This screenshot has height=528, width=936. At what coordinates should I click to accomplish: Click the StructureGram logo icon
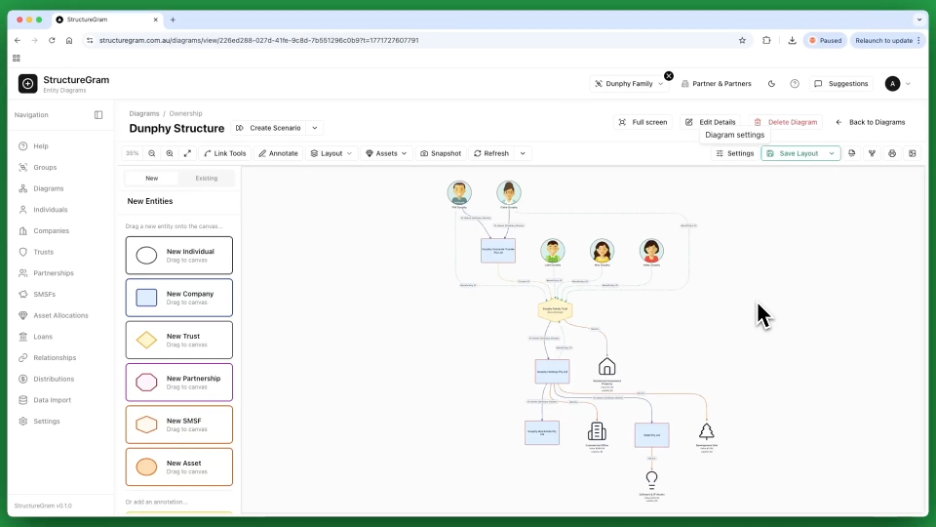tap(27, 84)
